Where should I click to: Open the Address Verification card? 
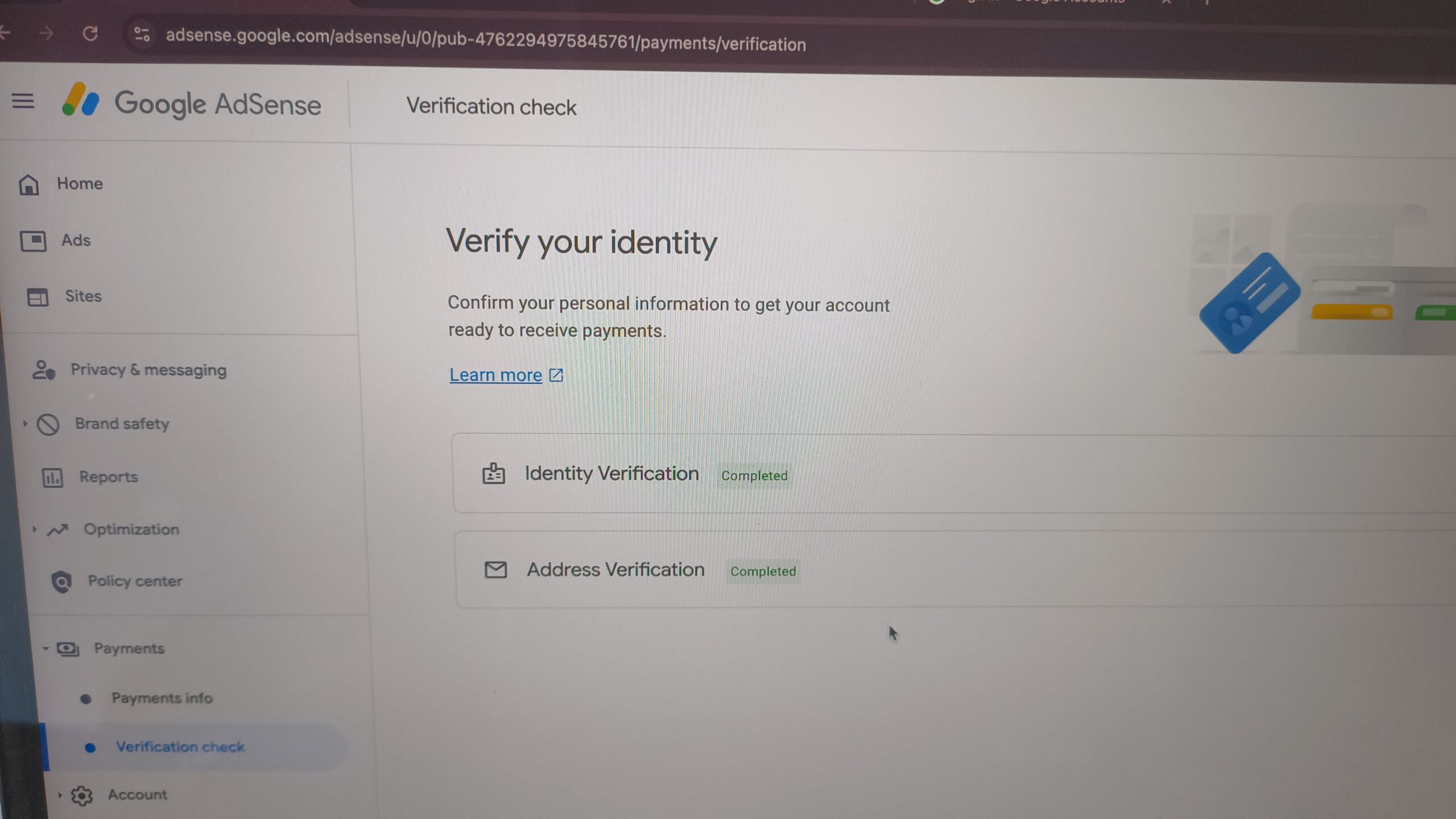955,569
